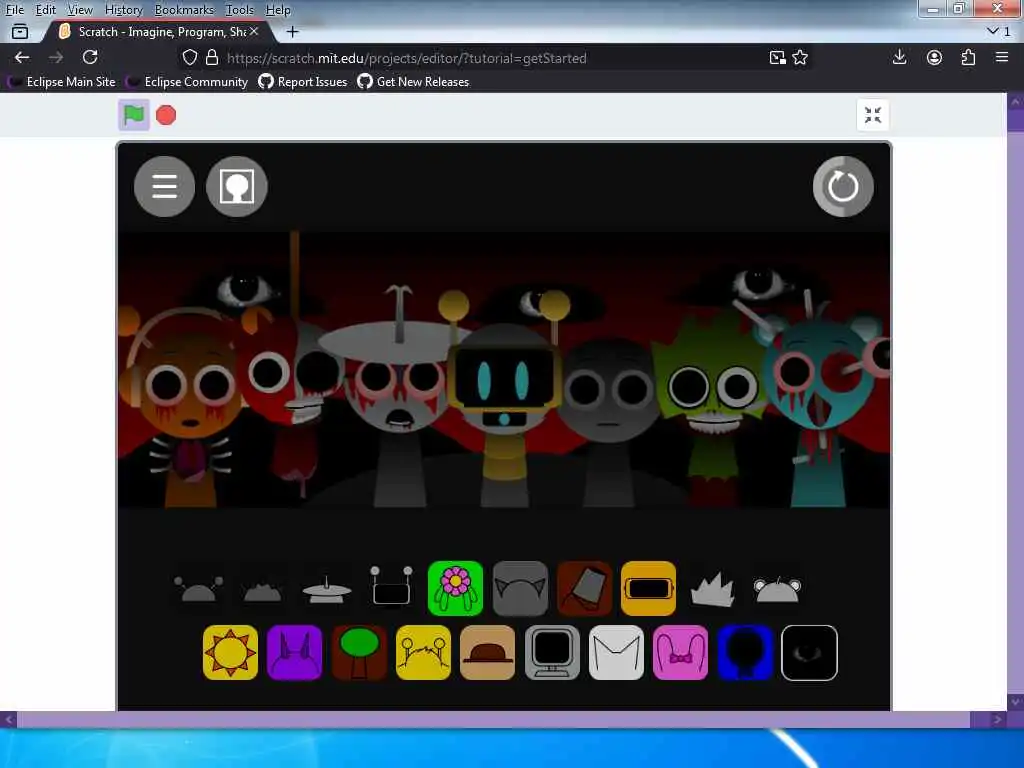Select the pink bunny with bow icon
This screenshot has height=768, width=1024.
coord(680,652)
